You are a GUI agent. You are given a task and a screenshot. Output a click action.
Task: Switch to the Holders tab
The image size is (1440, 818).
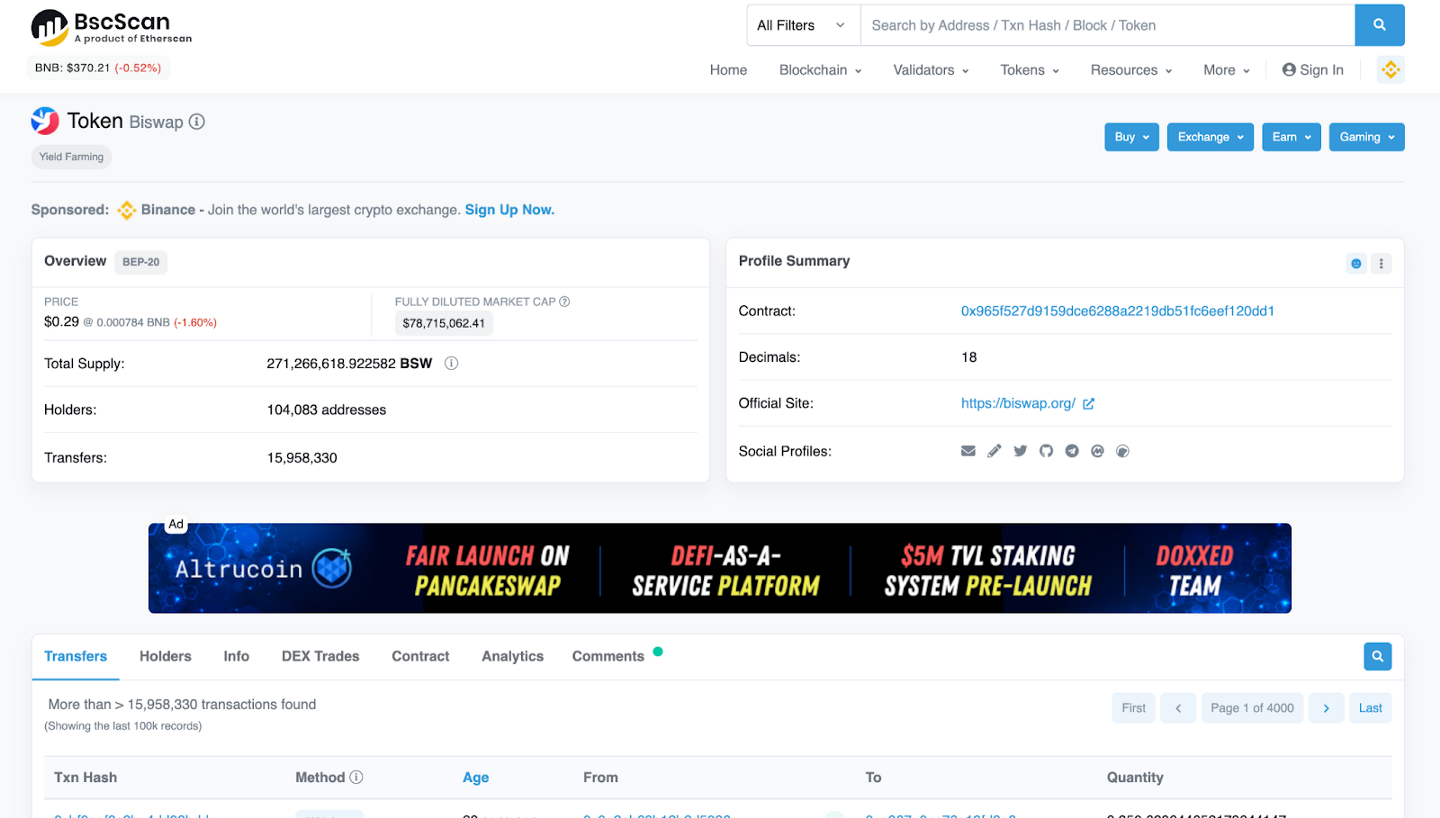click(x=165, y=656)
